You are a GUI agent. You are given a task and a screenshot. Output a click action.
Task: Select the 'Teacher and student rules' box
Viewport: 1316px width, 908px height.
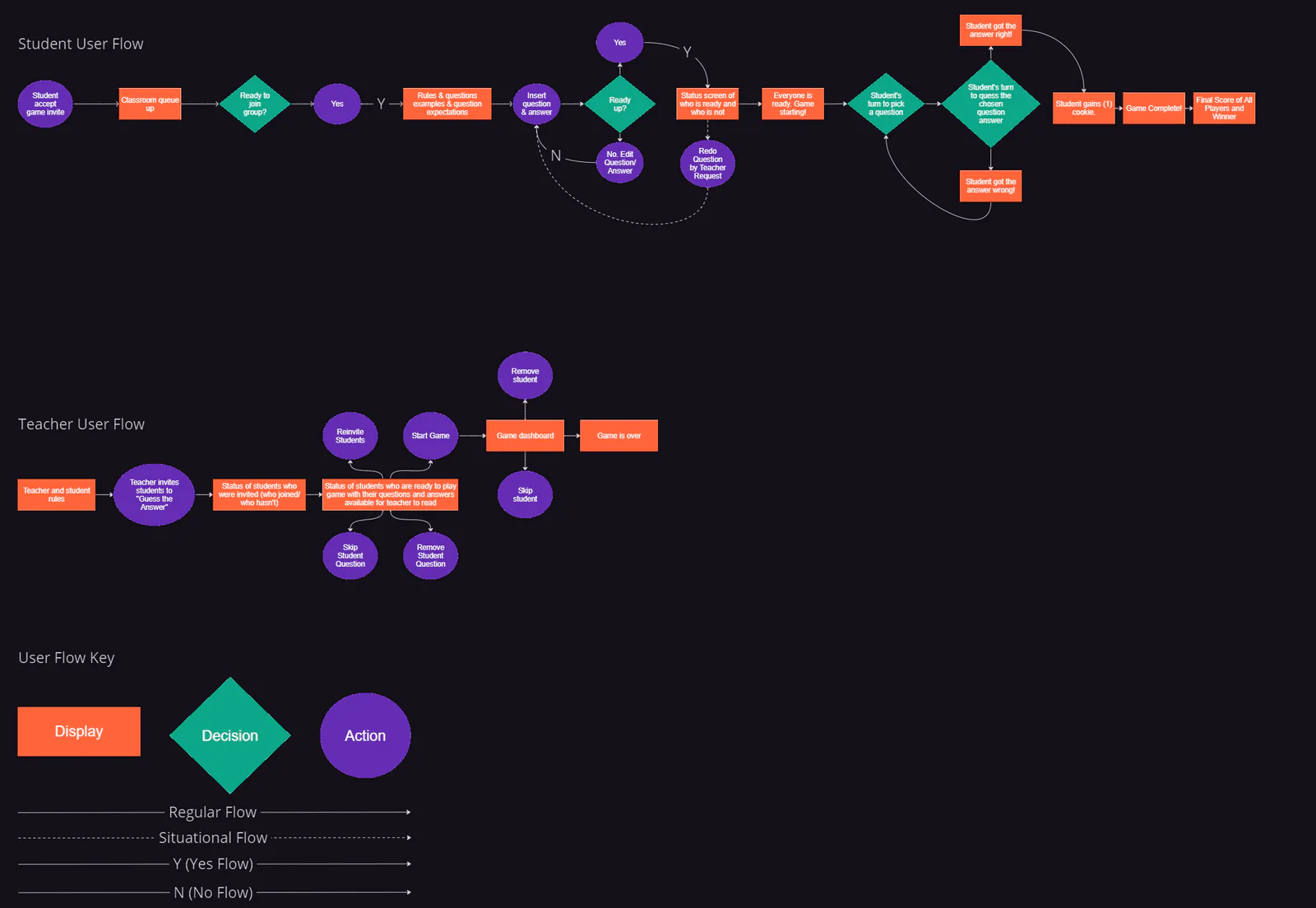pos(56,494)
